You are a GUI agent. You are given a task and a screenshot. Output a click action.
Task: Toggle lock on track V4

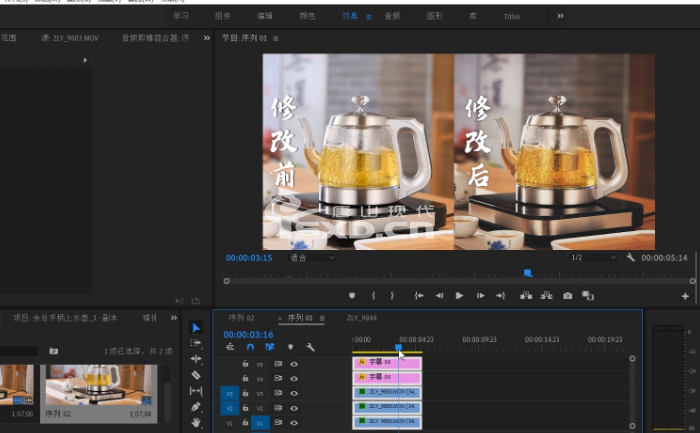[x=245, y=378]
